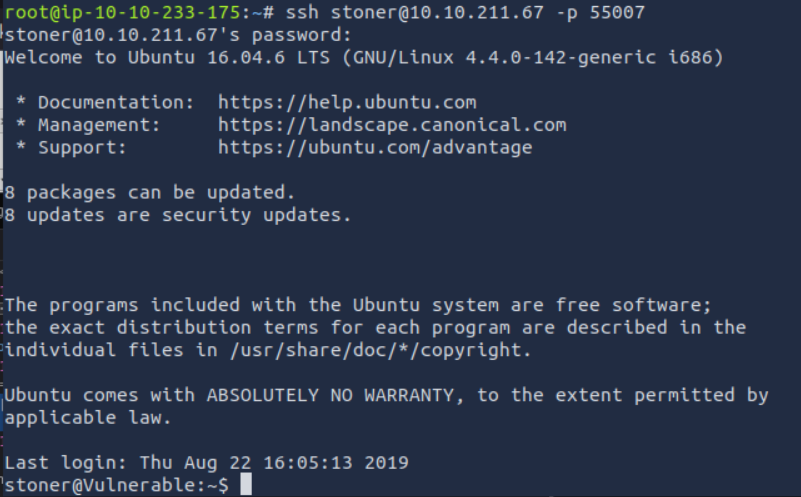801x497 pixels.
Task: Click the stoner@10.10.211.67 password prompt line
Action: pos(178,35)
